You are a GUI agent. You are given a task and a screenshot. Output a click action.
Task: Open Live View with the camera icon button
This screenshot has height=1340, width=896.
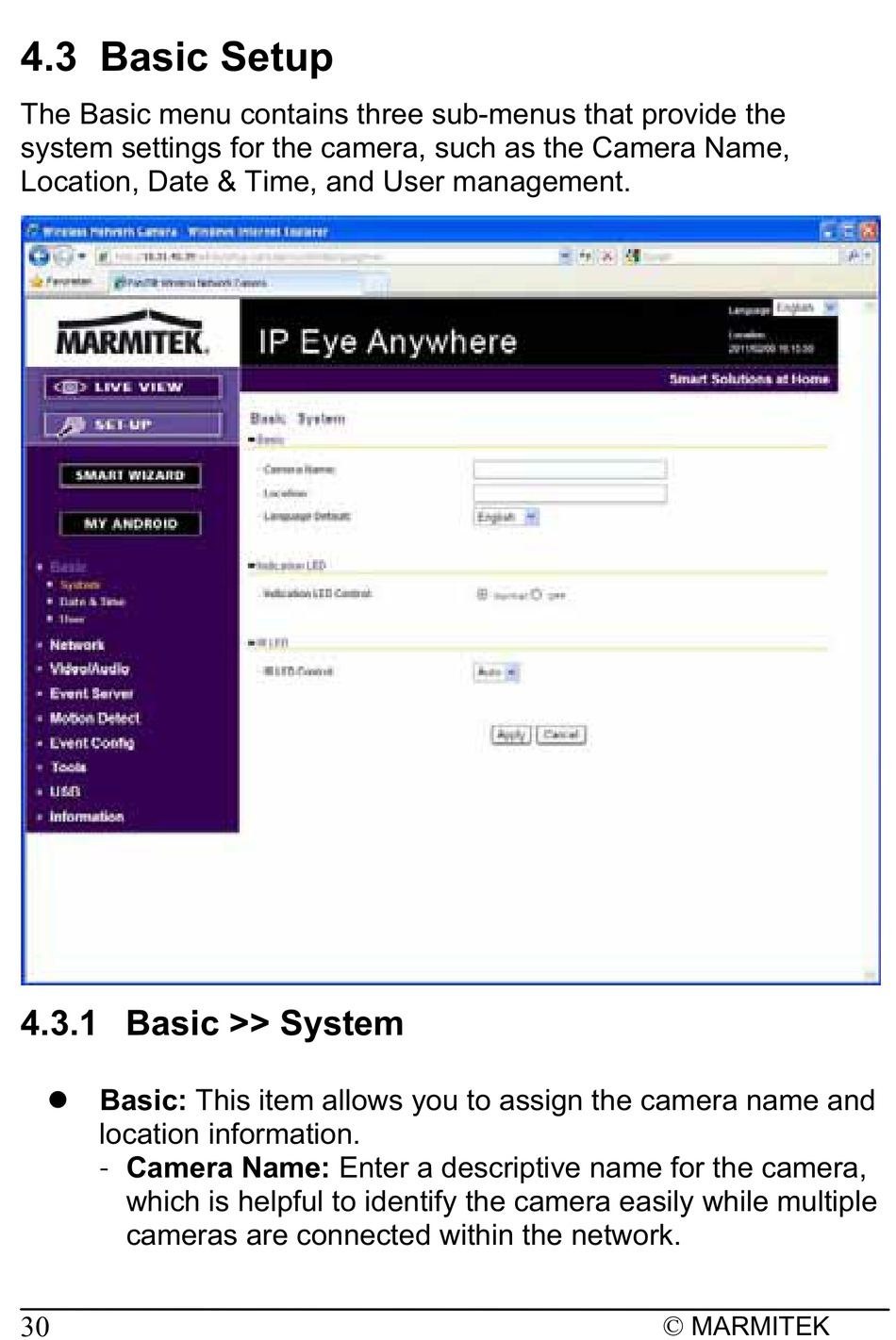[132, 387]
